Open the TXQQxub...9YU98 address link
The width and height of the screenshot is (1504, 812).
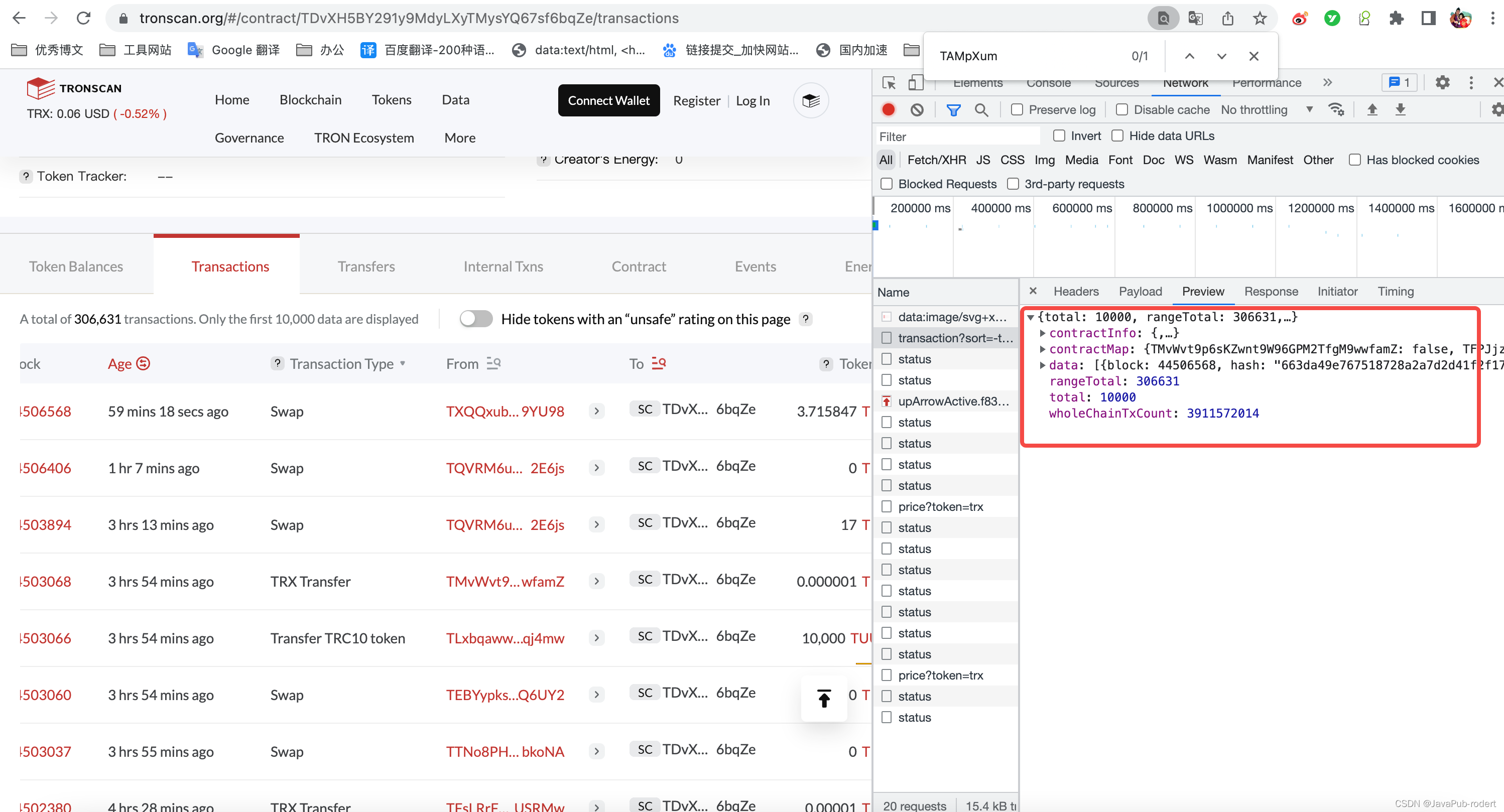505,411
